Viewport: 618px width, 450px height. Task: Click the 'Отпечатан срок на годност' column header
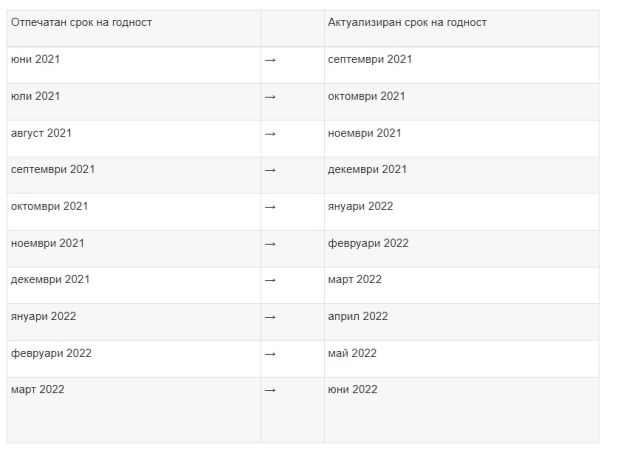tap(82, 22)
